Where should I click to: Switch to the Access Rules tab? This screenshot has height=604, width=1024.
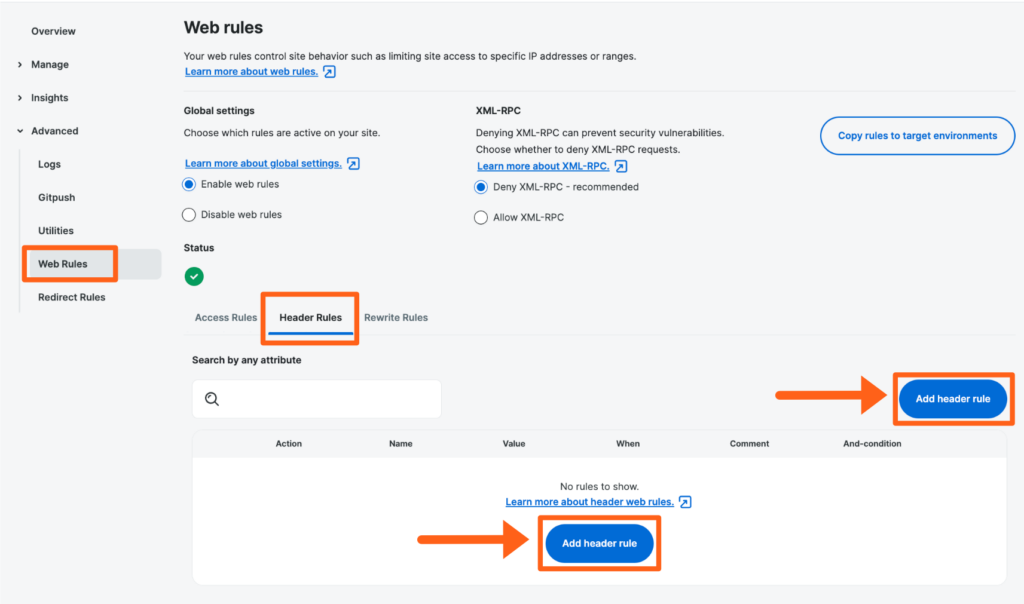(x=226, y=318)
